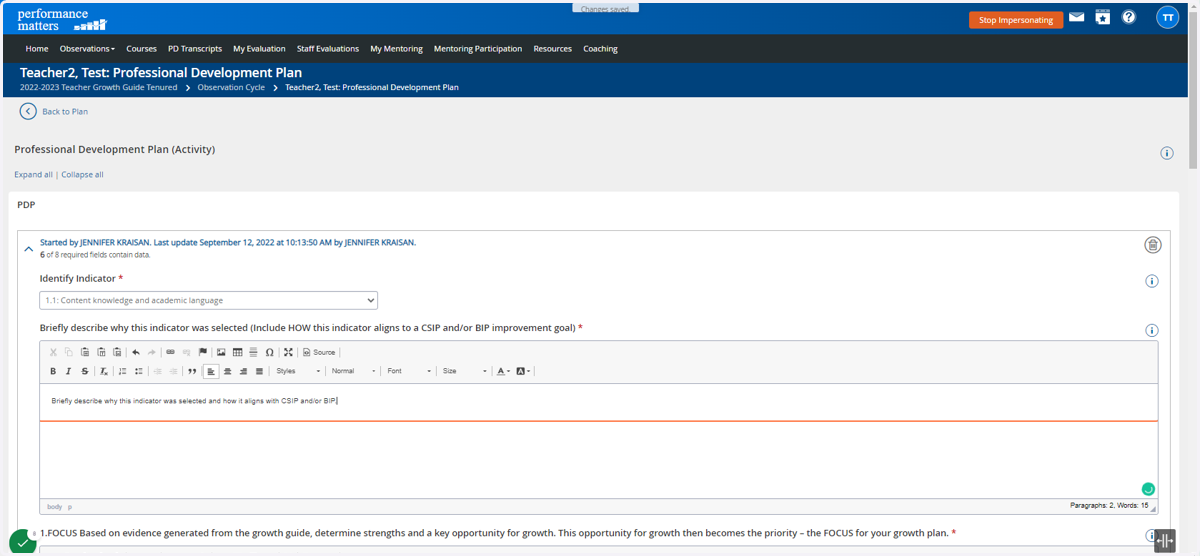
Task: Click the Decrease Indent icon
Action: [157, 371]
